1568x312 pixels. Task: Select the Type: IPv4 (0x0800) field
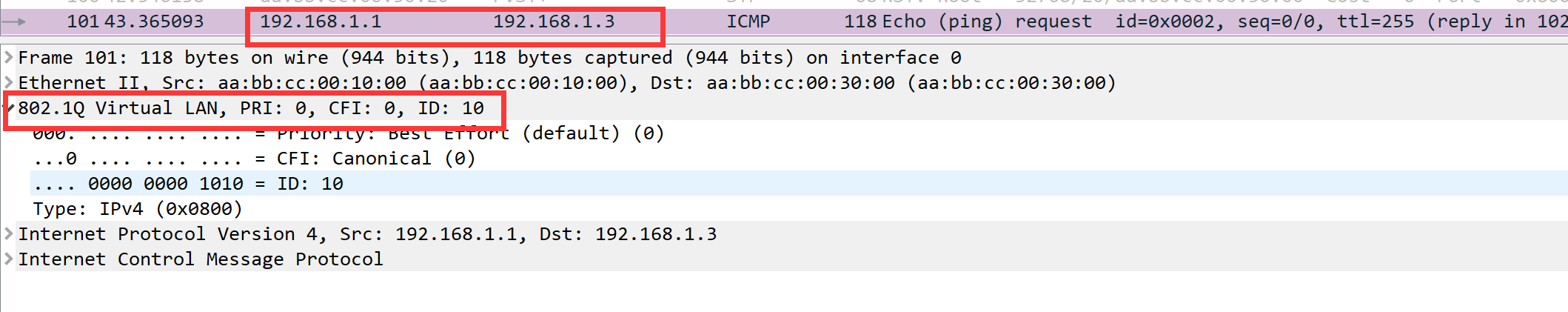coord(138,209)
